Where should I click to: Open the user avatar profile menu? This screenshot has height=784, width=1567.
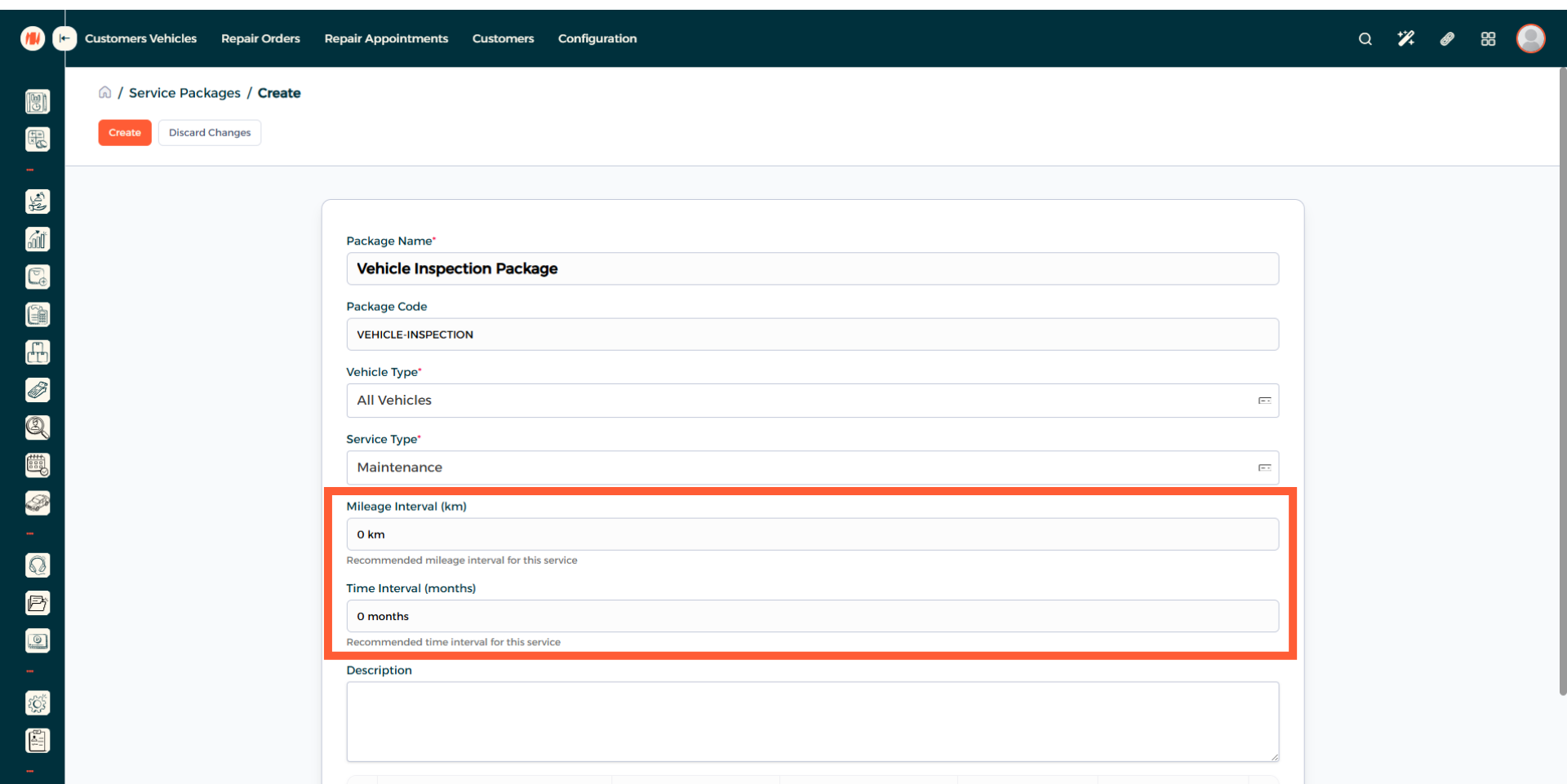[1530, 38]
